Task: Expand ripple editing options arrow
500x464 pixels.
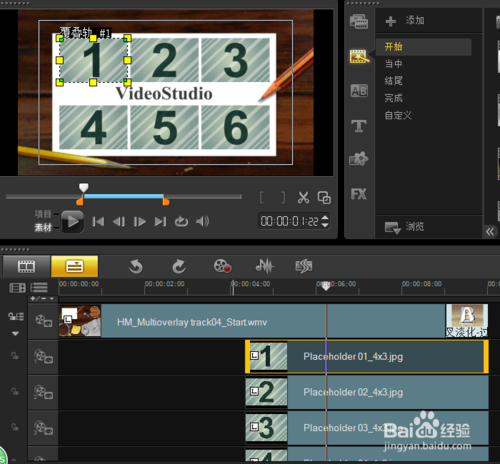Action: click(15, 333)
